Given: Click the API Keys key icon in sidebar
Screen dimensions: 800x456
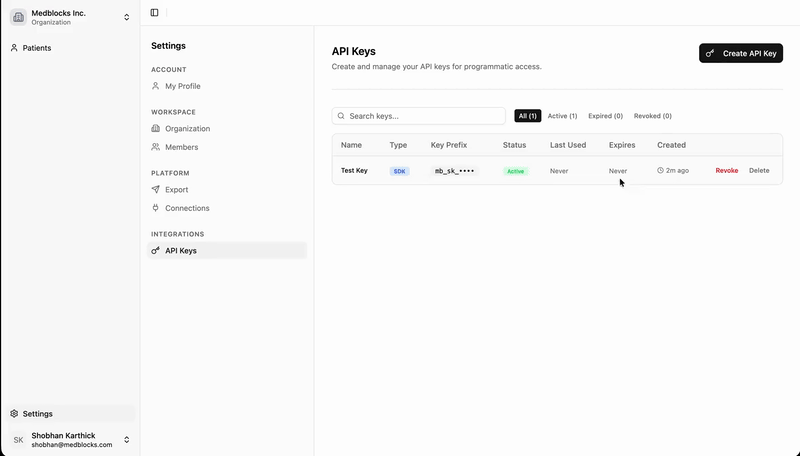Looking at the screenshot, I should pos(156,250).
